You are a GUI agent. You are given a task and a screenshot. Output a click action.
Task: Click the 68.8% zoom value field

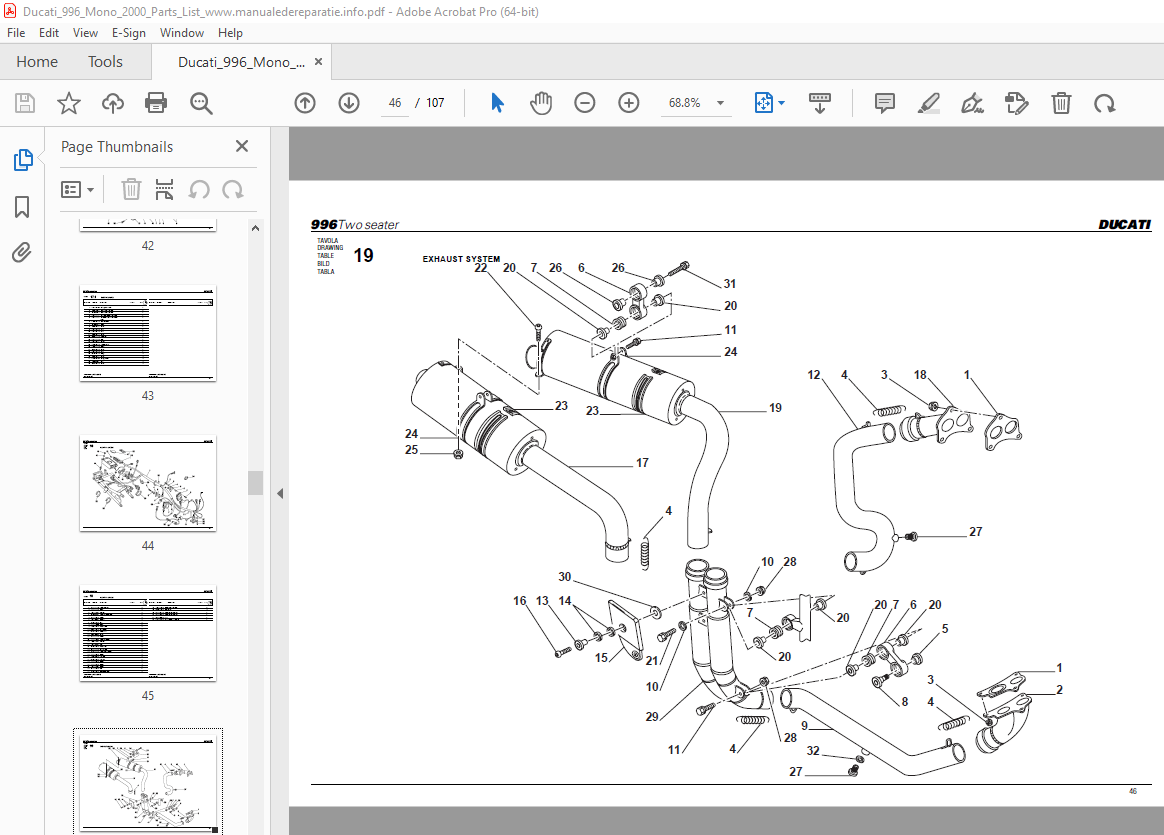(684, 103)
